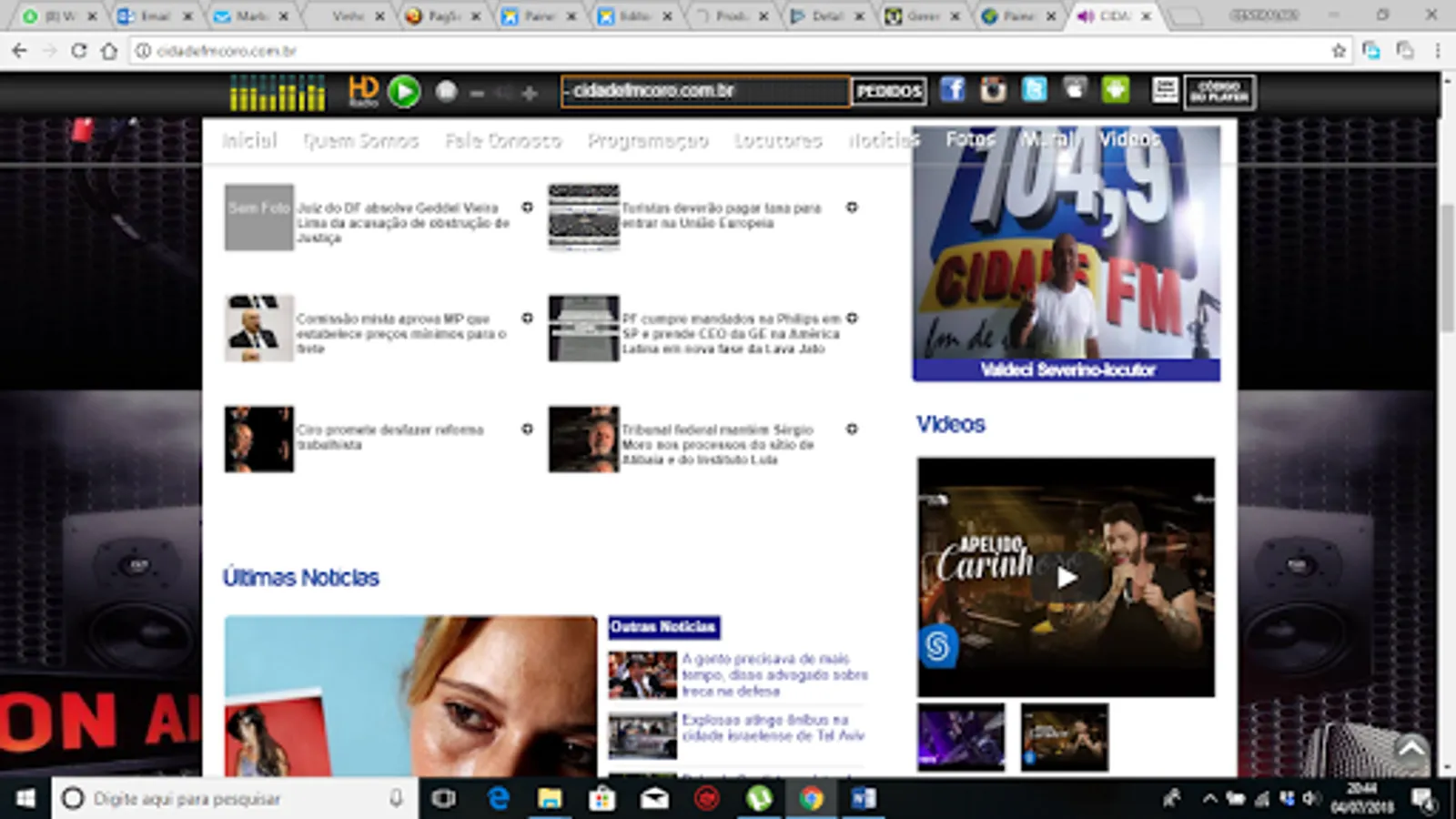Expand the plus icon beside Tribunal federal news
This screenshot has width=1456, height=819.
tap(852, 430)
